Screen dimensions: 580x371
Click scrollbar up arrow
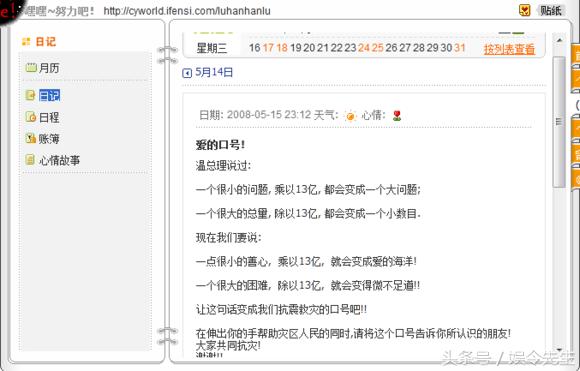tap(559, 40)
